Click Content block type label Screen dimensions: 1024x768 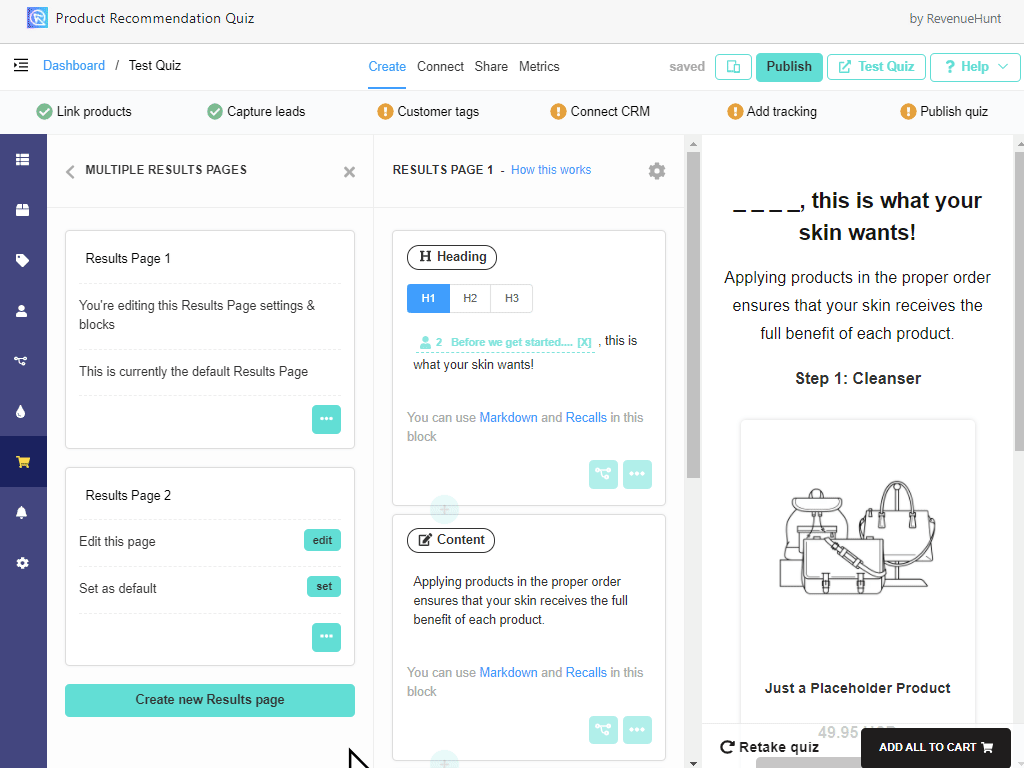point(451,540)
